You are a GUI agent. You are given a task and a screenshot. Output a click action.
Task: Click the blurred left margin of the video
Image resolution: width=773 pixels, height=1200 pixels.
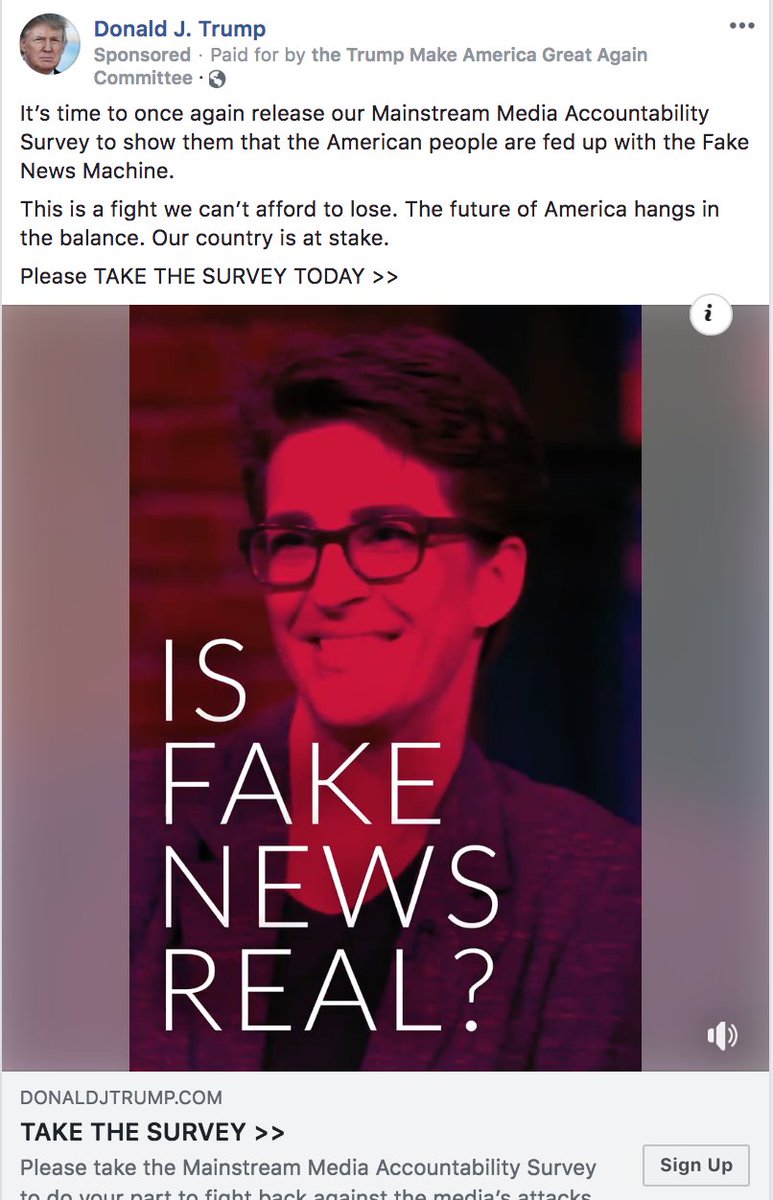(65, 688)
